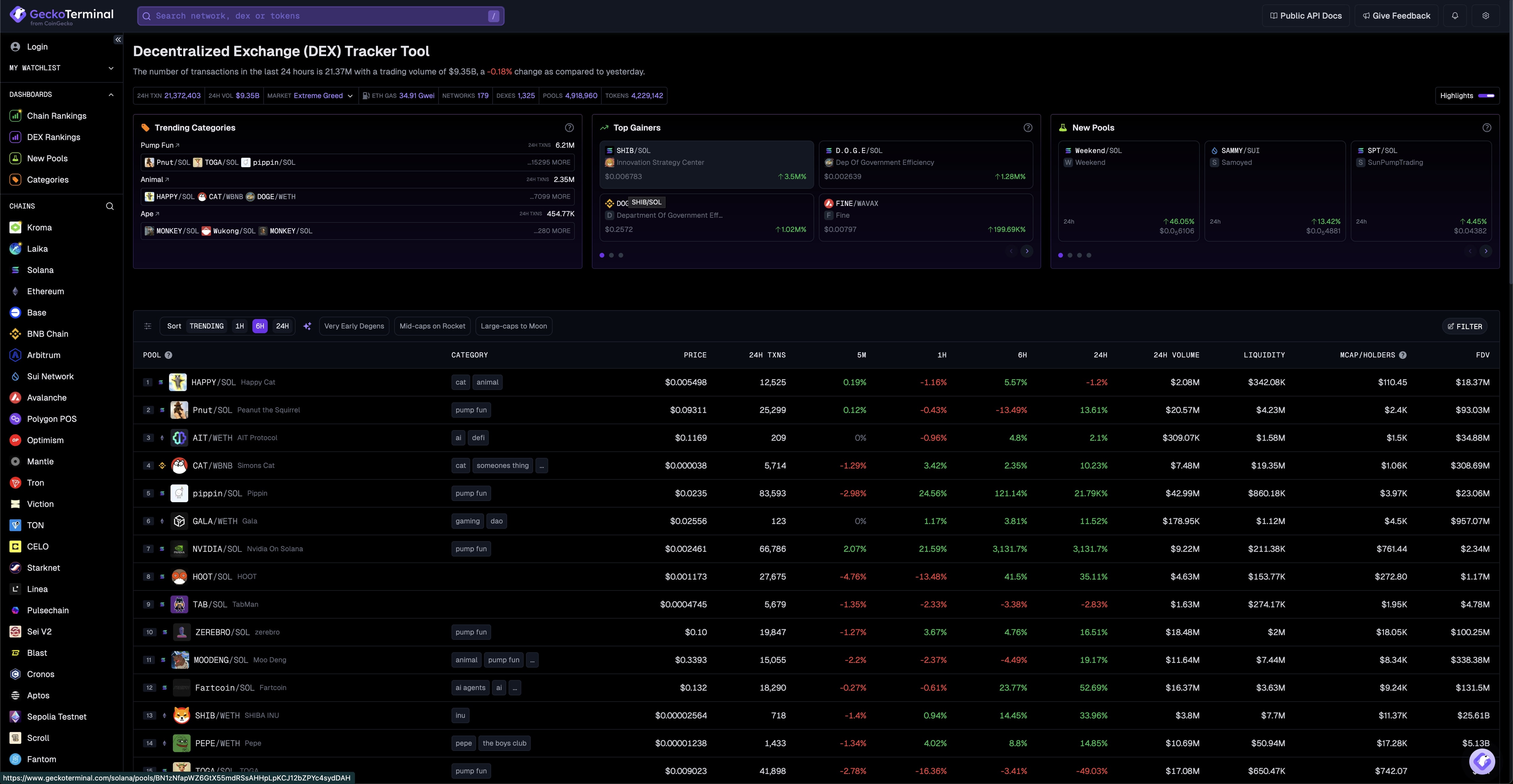Viewport: 1513px width, 784px height.
Task: Click the chains search magnifier icon
Action: [110, 206]
